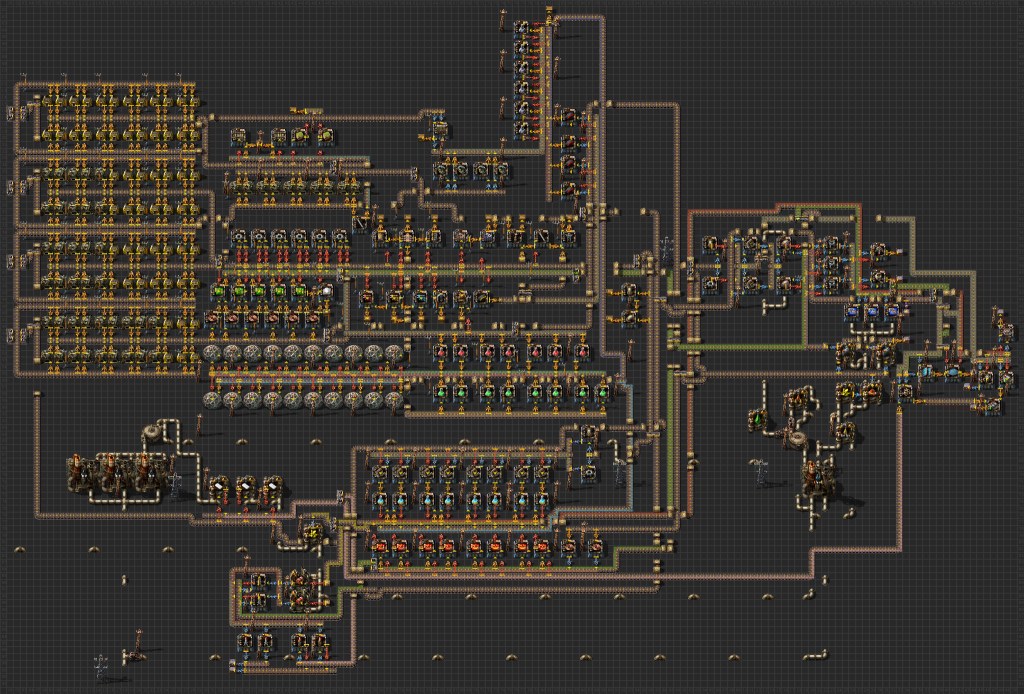Open the rightmost green science pack assembler
Viewport: 1024px width, 694px height.
(603, 393)
